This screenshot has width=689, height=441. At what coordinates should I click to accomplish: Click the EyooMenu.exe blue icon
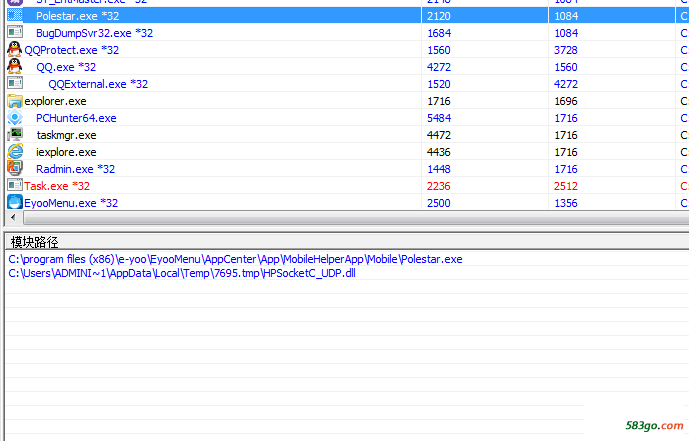[15, 202]
